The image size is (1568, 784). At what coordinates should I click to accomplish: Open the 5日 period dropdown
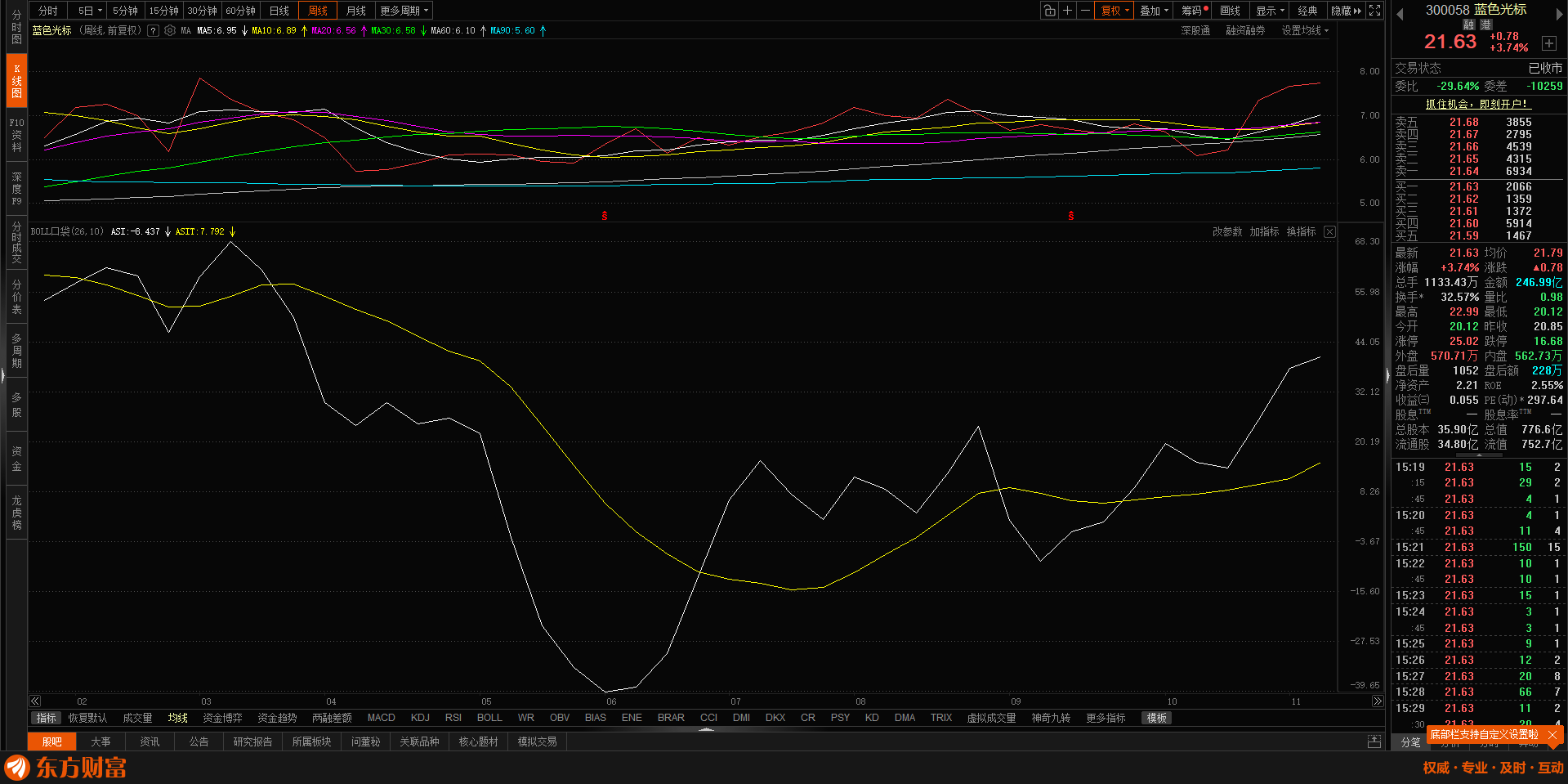[x=90, y=11]
